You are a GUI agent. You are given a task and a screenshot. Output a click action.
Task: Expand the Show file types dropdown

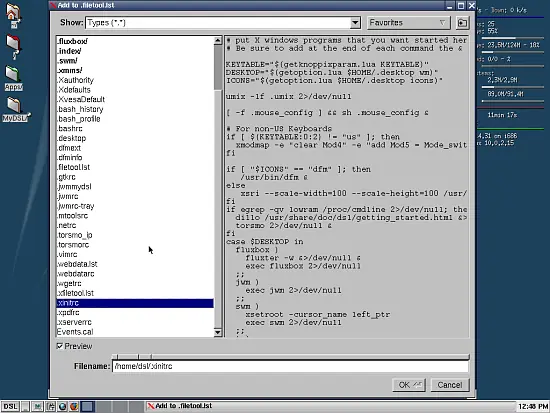tap(355, 23)
